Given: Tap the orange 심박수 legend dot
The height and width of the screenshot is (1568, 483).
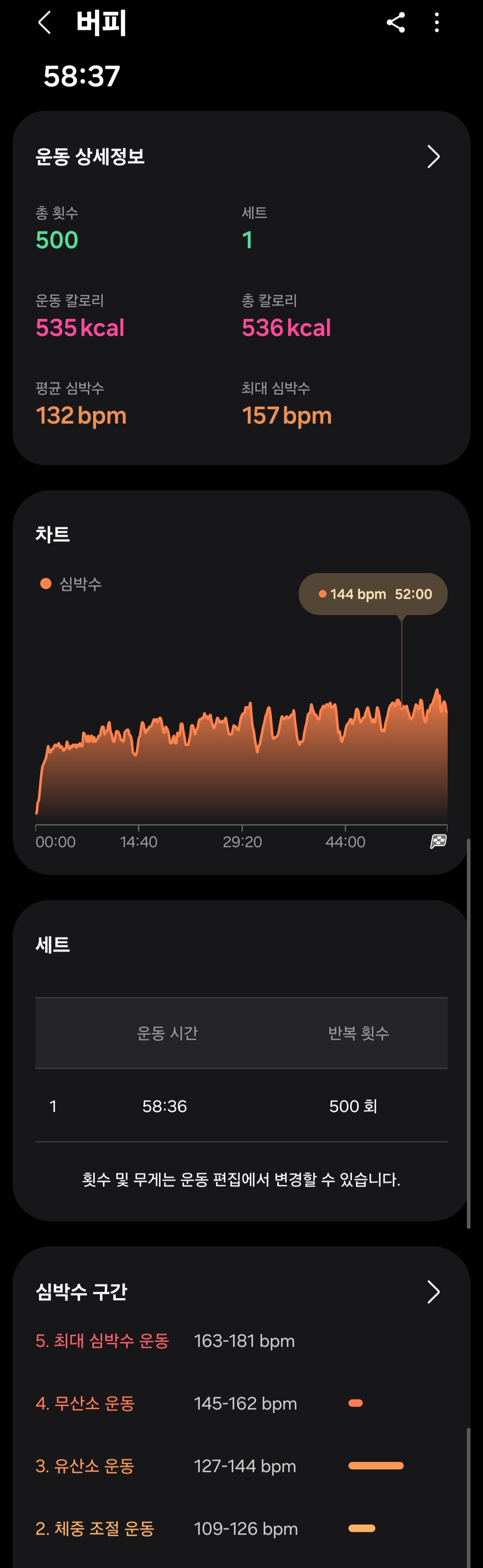Looking at the screenshot, I should pyautogui.click(x=46, y=584).
